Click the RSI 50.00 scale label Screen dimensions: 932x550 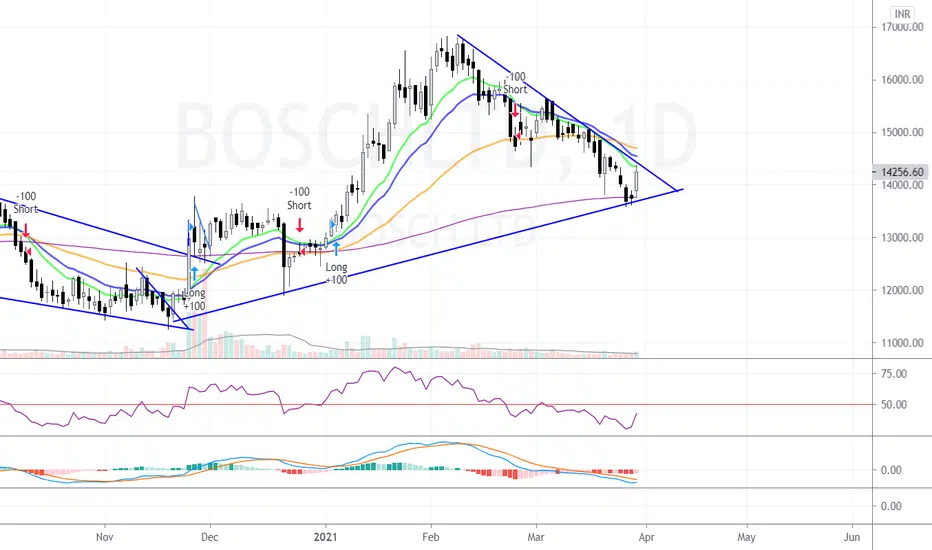tap(894, 404)
